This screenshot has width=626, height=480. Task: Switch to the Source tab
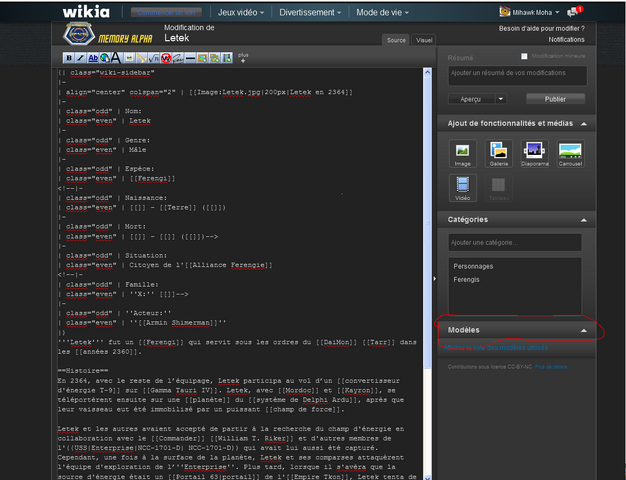click(396, 40)
